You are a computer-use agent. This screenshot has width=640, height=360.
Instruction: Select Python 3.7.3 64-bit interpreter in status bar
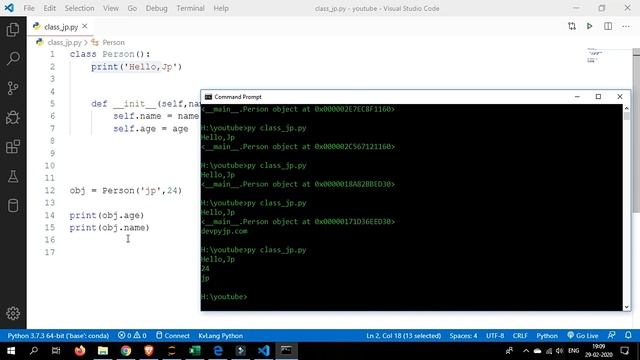58,336
